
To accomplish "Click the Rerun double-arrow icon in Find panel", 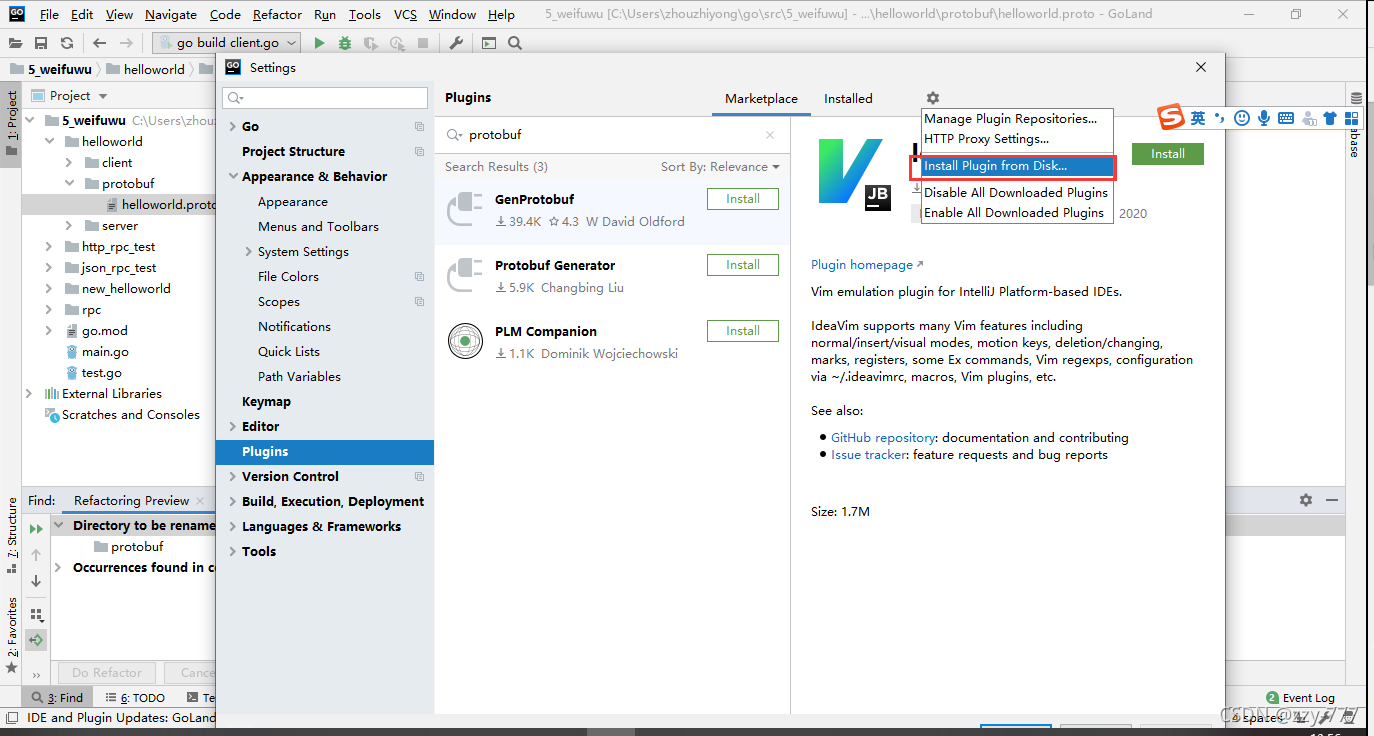I will coord(36,528).
